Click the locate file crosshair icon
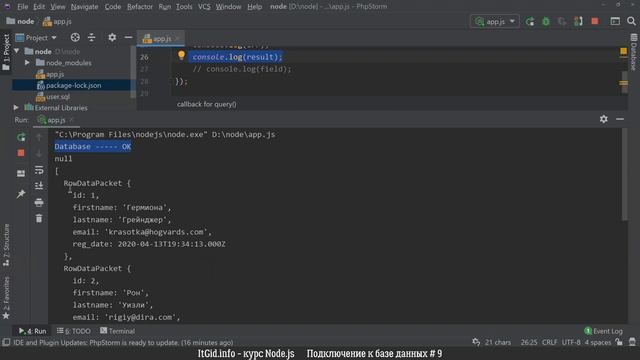Viewport: 640px width, 360px height. 75,38
